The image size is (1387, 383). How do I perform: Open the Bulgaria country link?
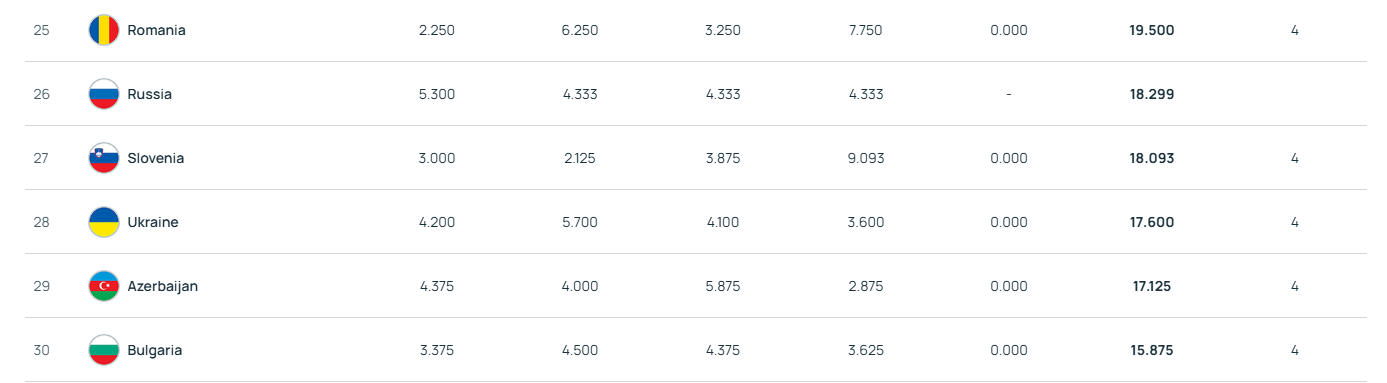[154, 350]
